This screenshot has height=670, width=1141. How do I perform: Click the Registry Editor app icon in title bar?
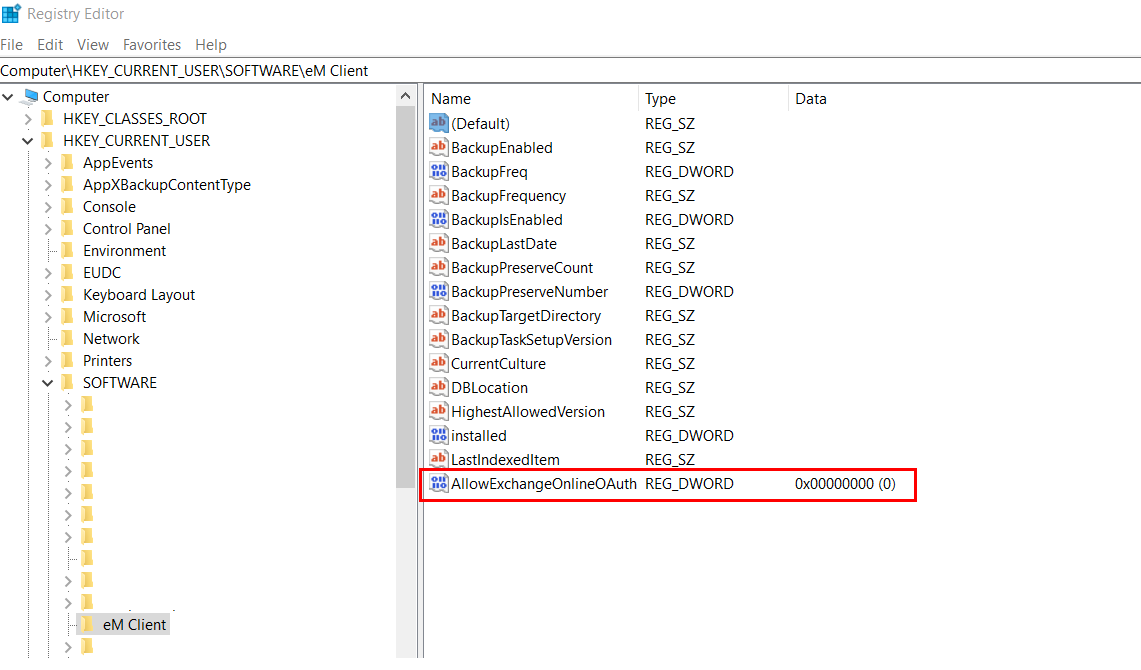tap(11, 13)
